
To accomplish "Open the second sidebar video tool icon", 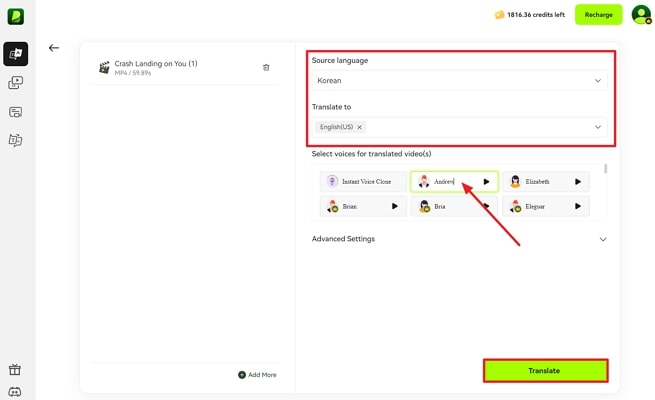I will 15,83.
